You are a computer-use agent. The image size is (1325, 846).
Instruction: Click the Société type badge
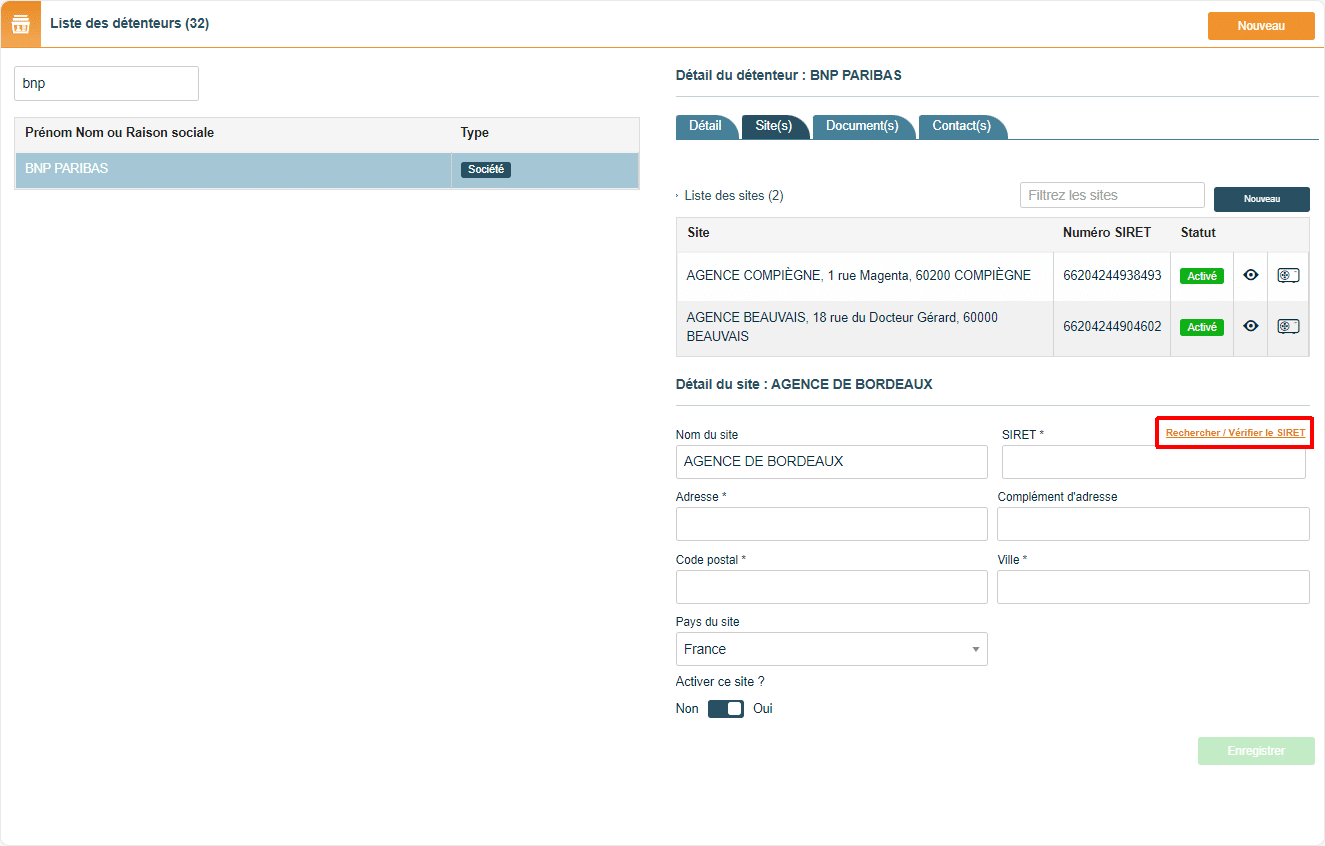tap(486, 170)
